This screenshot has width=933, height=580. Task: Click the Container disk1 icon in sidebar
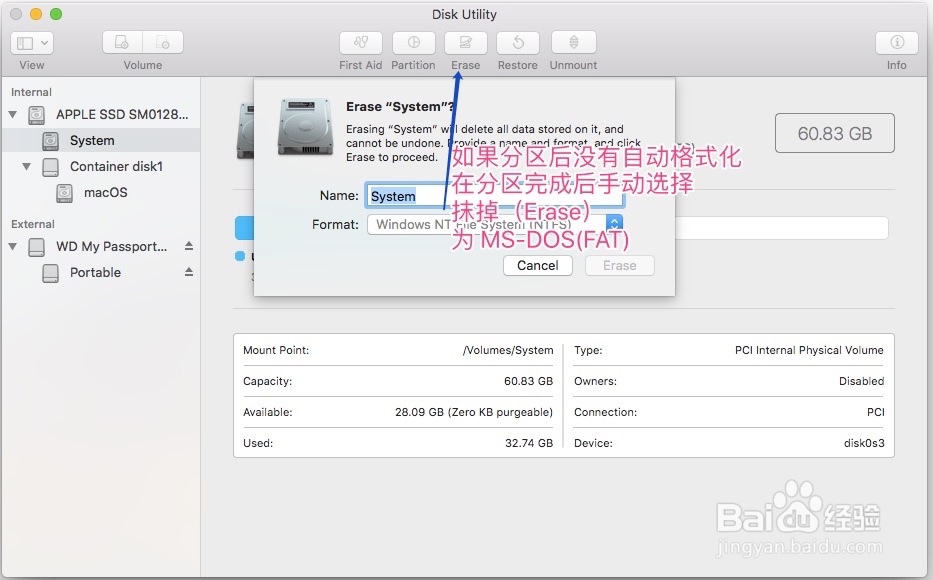pyautogui.click(x=51, y=167)
